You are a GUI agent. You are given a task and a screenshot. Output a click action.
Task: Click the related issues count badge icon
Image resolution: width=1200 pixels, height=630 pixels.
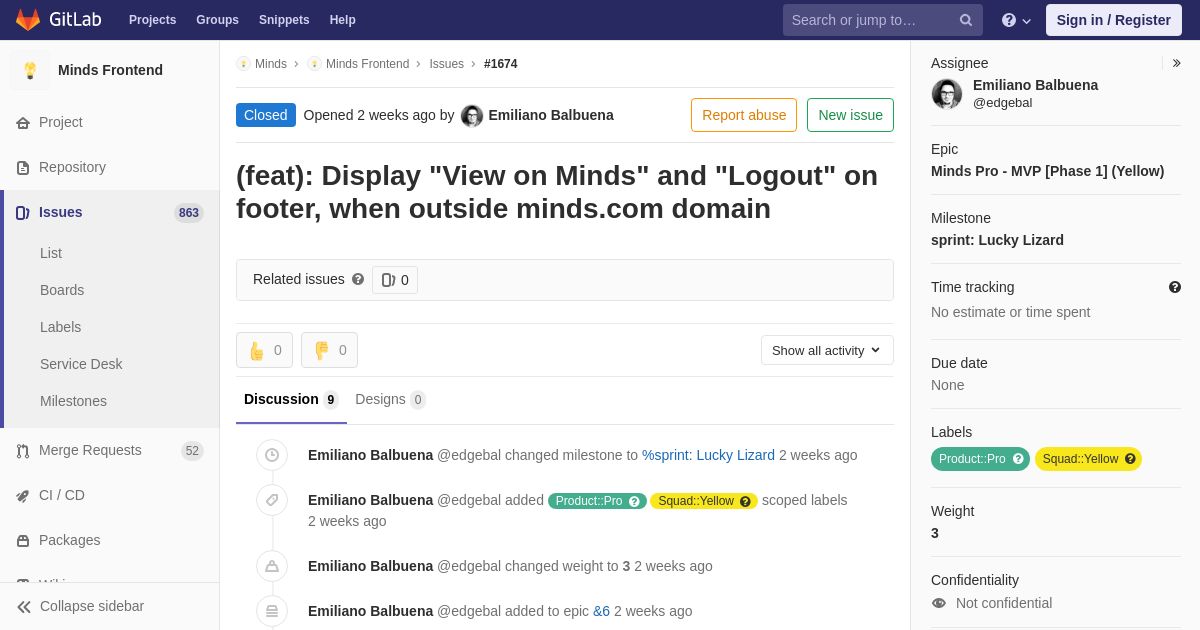point(389,280)
